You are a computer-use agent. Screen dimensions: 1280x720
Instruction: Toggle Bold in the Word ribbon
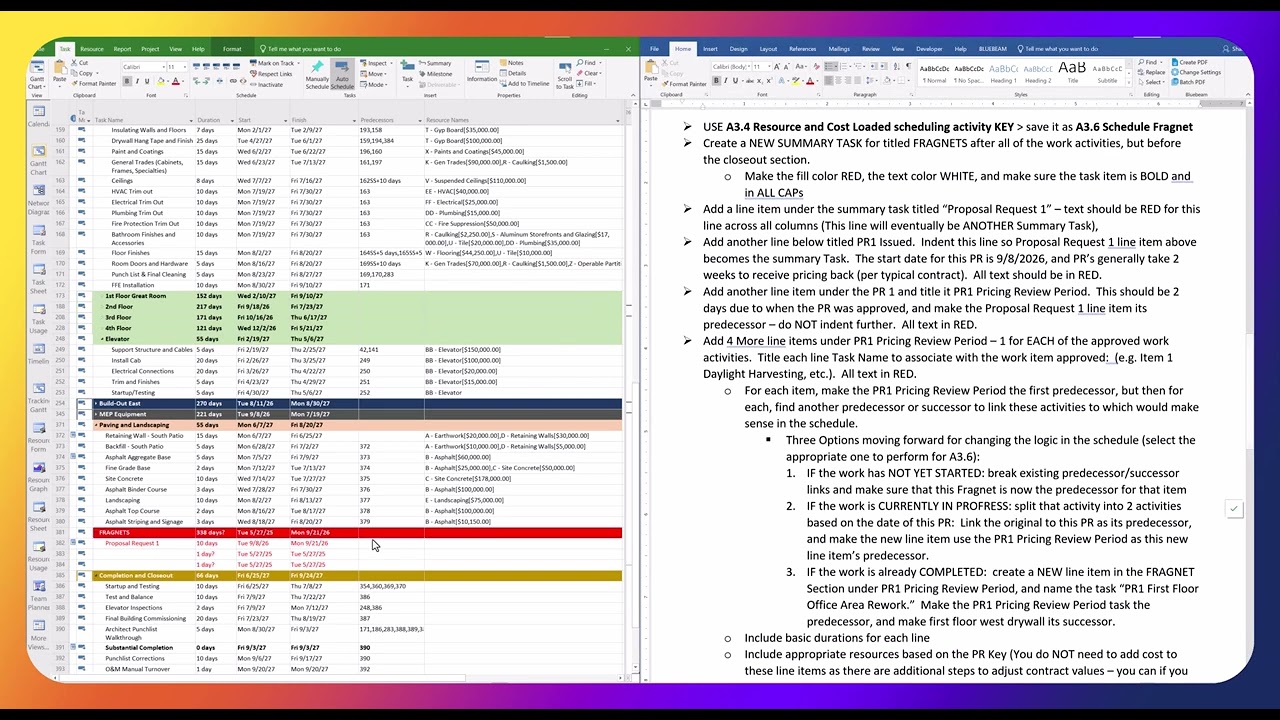click(x=716, y=81)
